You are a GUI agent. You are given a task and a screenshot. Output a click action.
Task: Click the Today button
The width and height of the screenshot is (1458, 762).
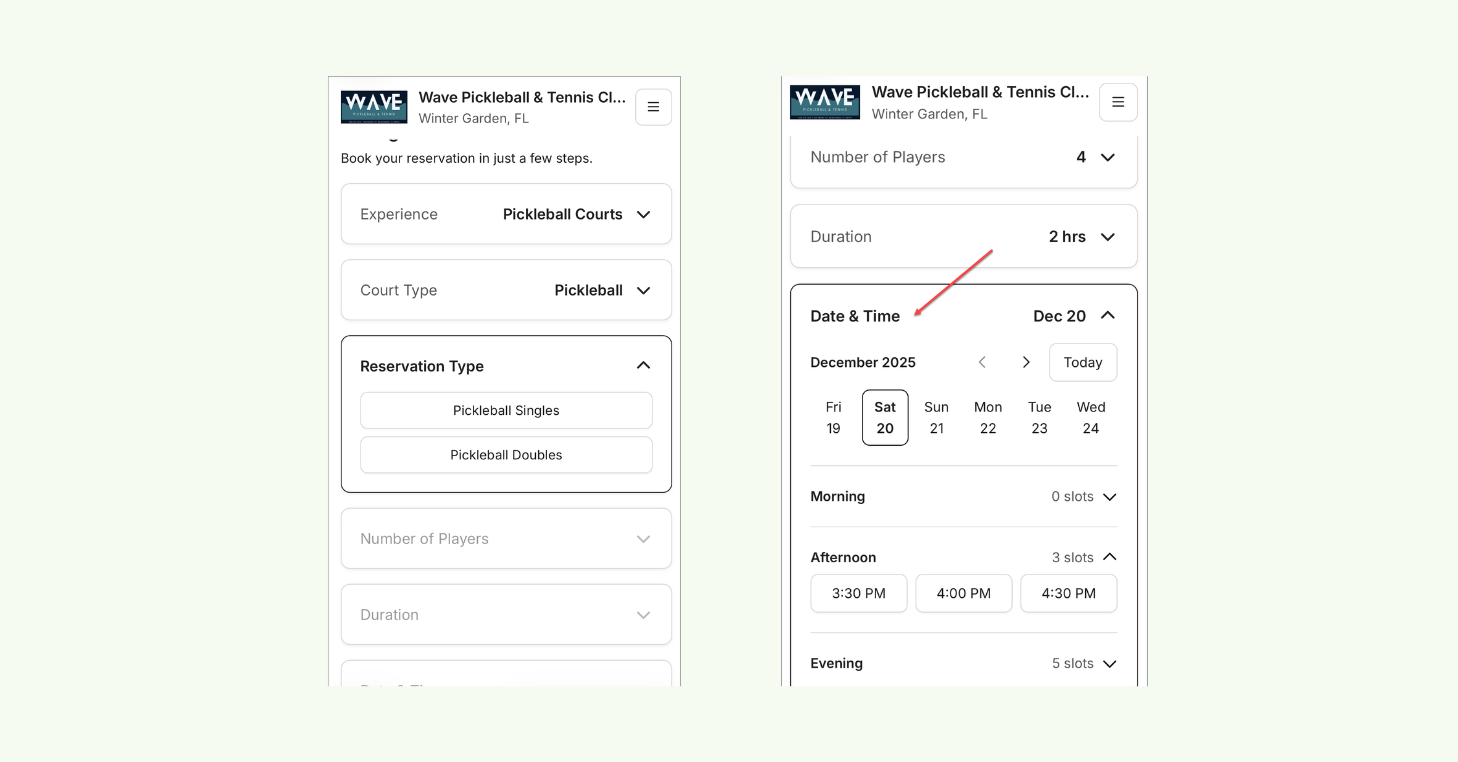click(1082, 362)
